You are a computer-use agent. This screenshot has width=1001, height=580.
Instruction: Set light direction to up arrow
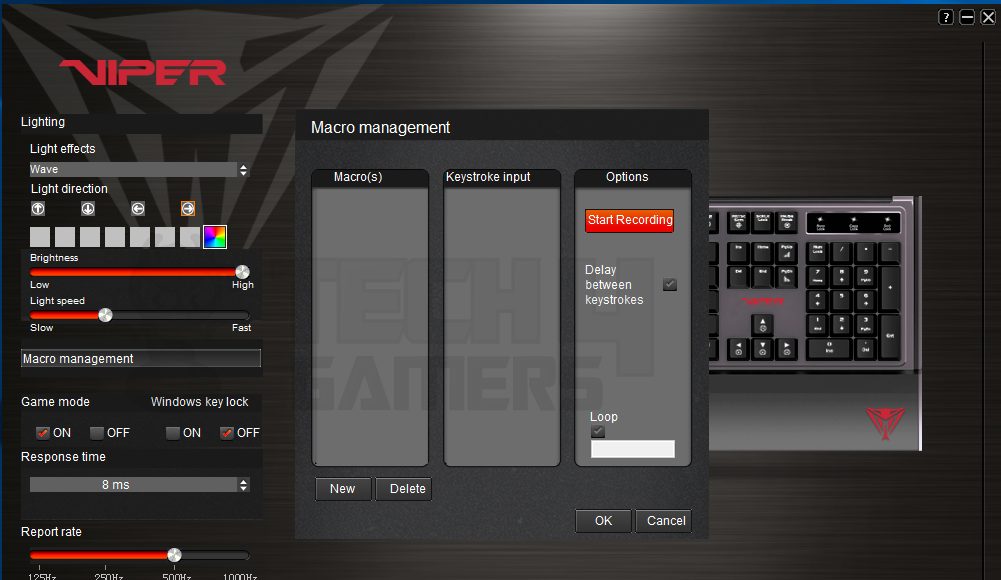coord(38,208)
